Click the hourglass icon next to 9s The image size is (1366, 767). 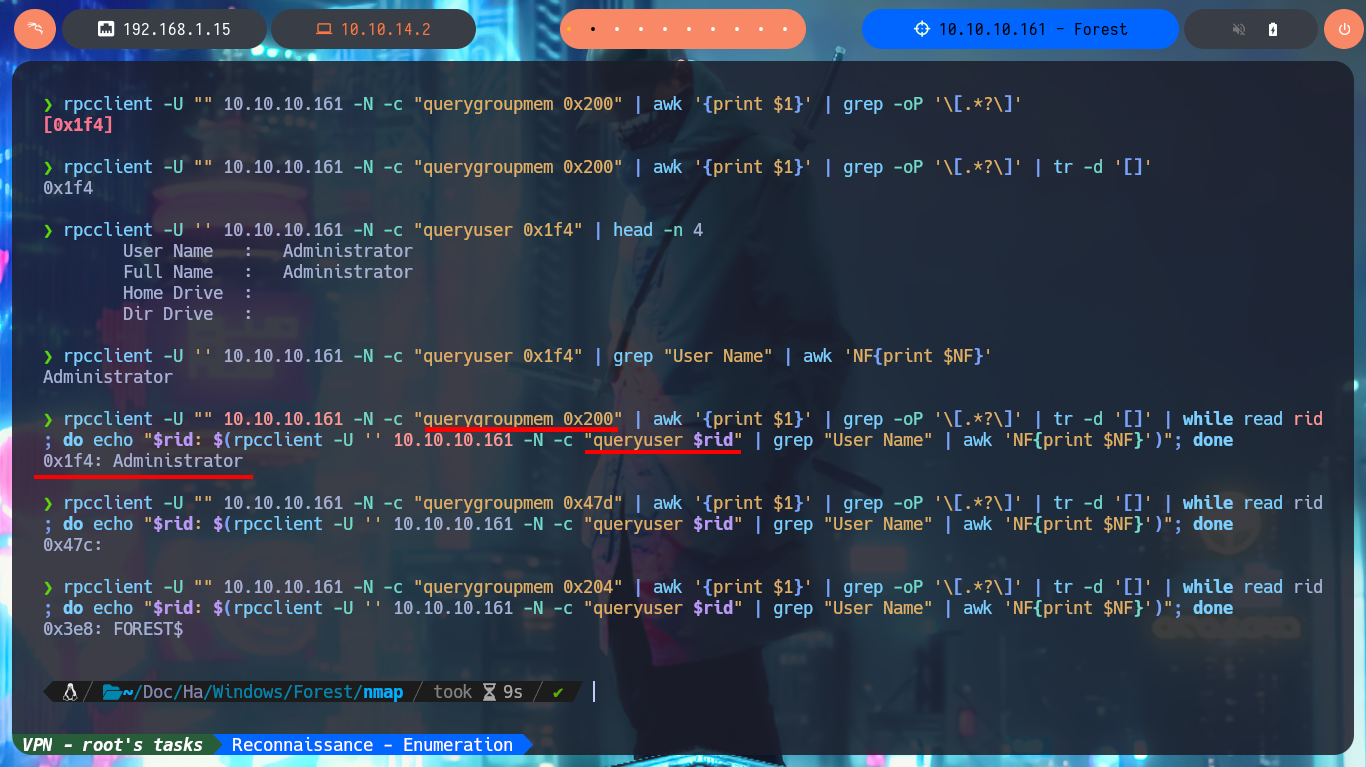(x=490, y=691)
